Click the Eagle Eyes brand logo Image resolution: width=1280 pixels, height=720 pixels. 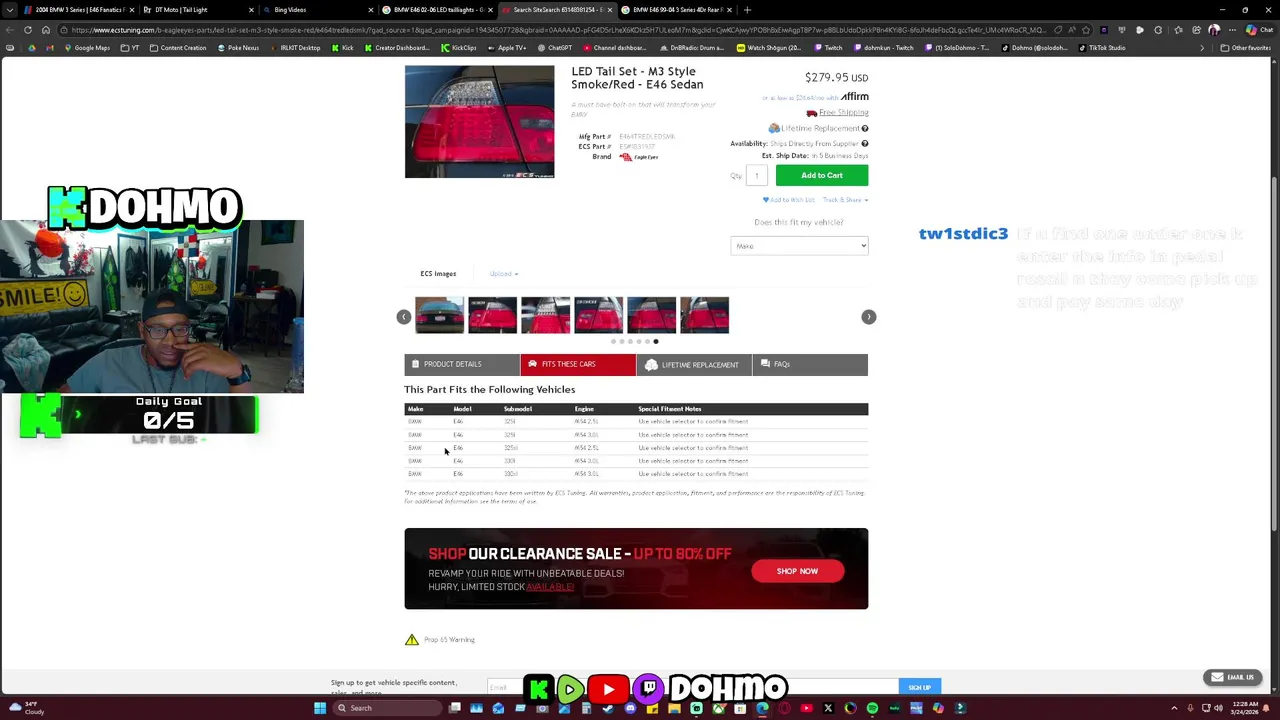pos(639,157)
